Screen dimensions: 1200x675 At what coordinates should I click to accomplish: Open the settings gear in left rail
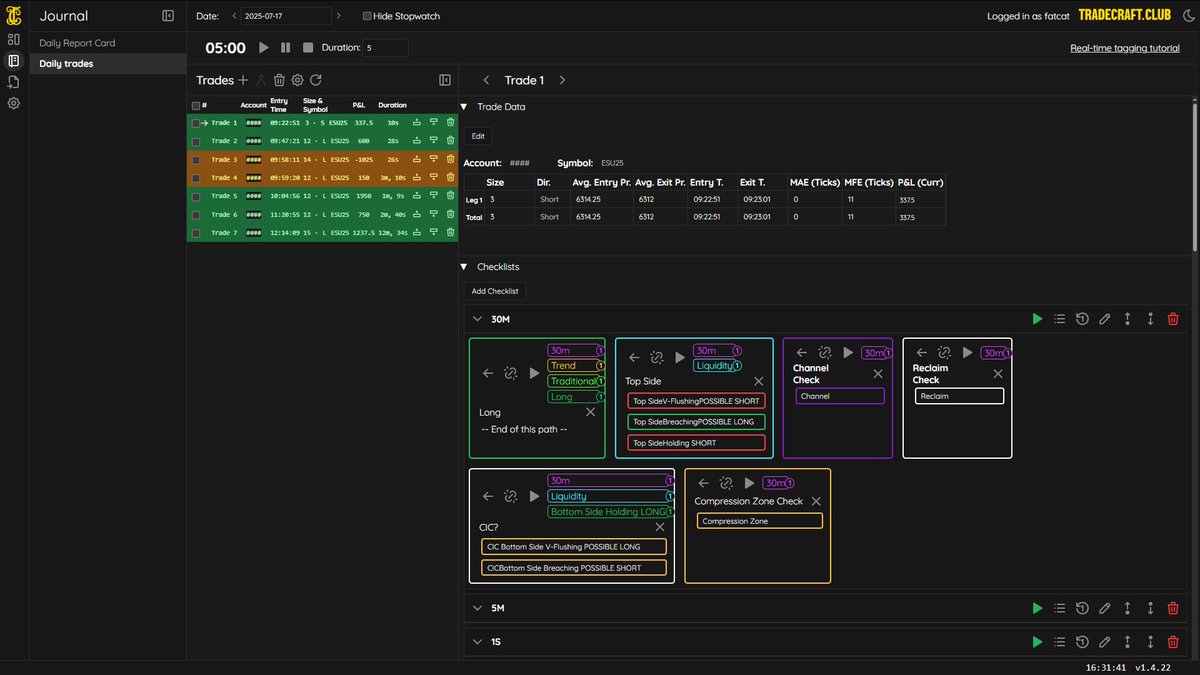click(x=14, y=103)
